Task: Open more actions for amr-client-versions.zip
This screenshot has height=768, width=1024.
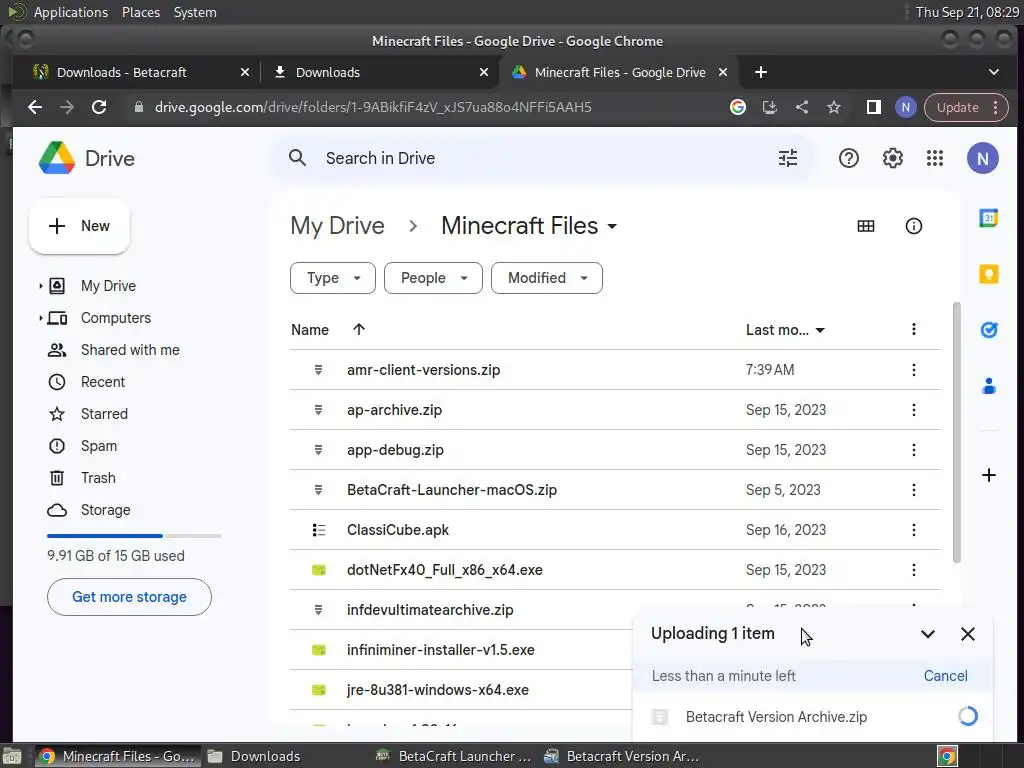Action: [913, 370]
